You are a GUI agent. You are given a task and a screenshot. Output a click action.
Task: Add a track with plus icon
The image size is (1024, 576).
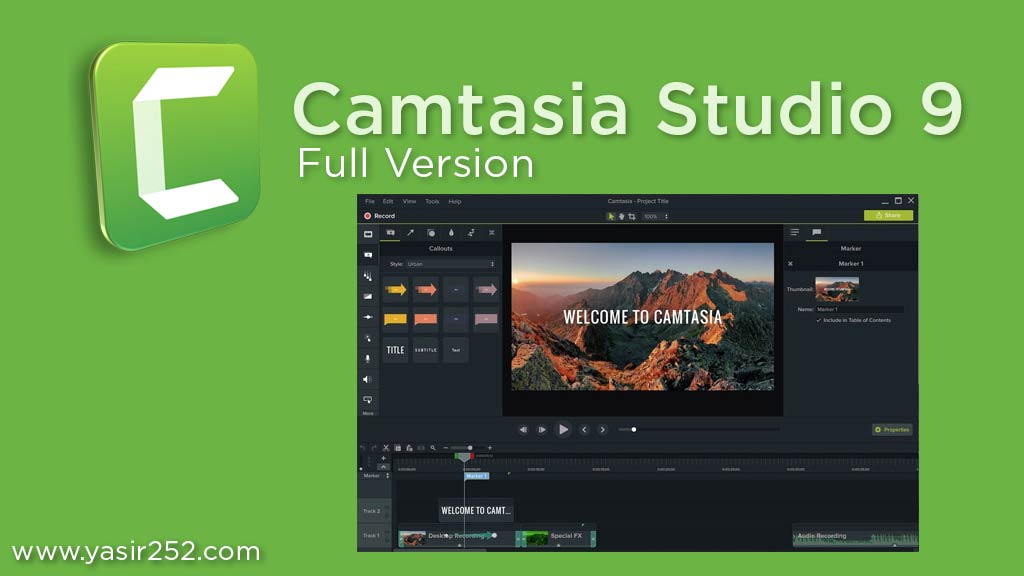[x=383, y=458]
